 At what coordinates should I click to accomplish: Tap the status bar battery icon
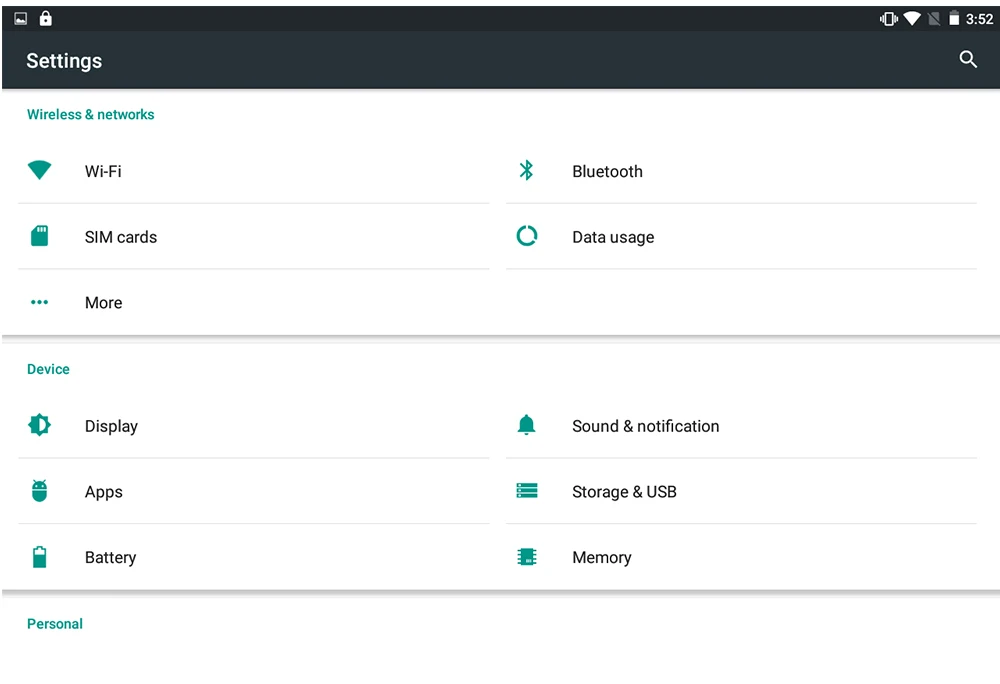953,18
